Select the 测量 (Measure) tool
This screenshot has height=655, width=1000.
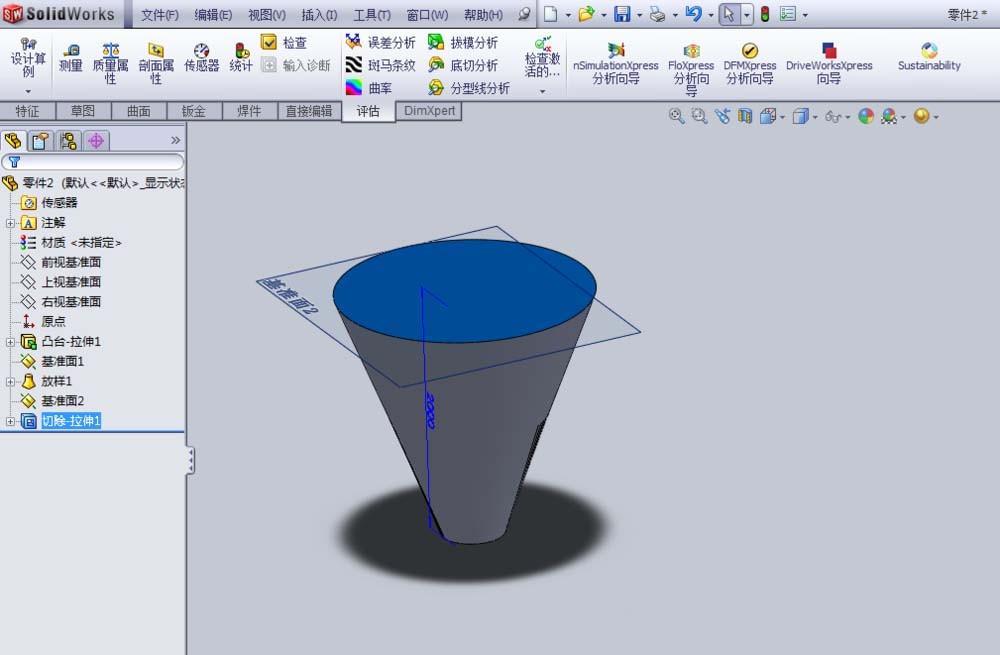click(x=70, y=57)
